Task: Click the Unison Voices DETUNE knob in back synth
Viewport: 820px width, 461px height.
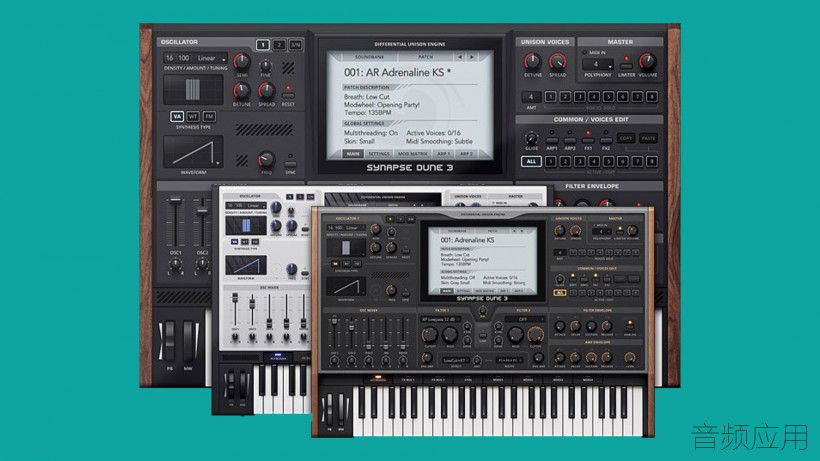Action: [532, 62]
